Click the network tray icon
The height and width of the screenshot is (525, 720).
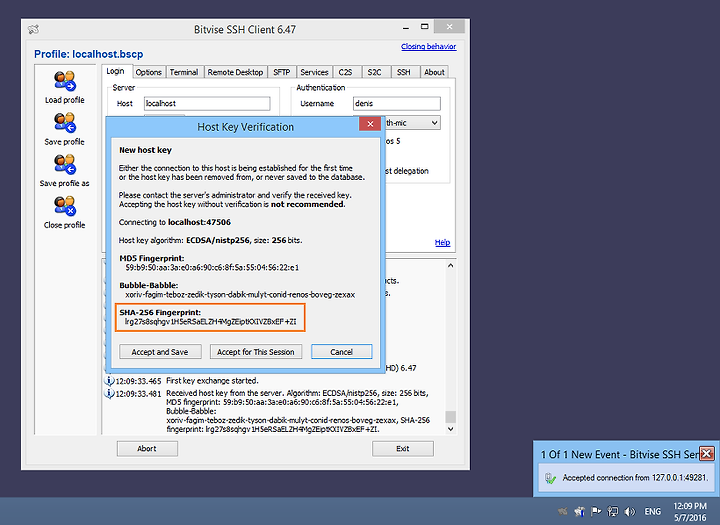(x=613, y=511)
